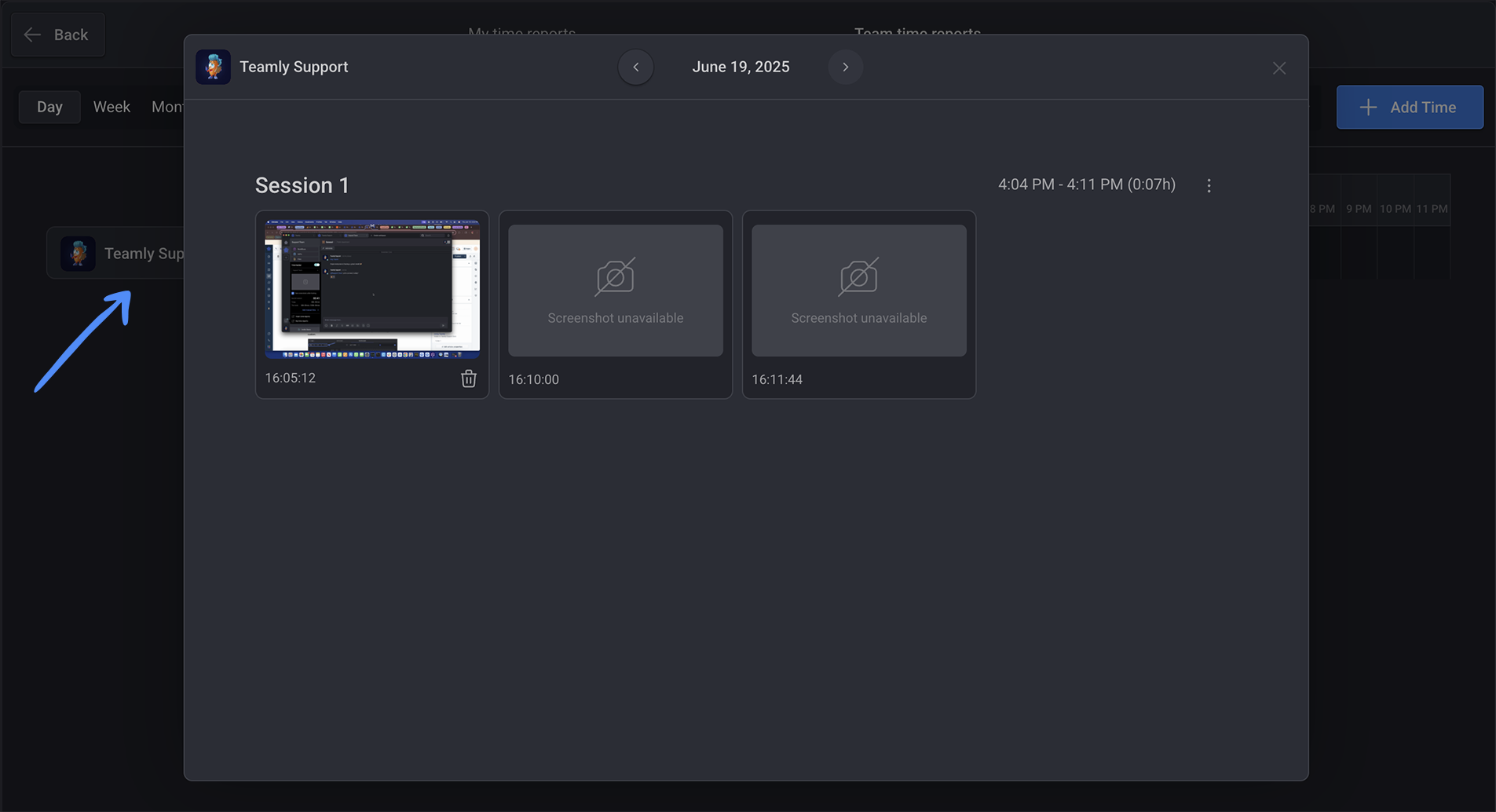Click the 16:10:00 timestamp label
The image size is (1496, 812).
coord(533,379)
